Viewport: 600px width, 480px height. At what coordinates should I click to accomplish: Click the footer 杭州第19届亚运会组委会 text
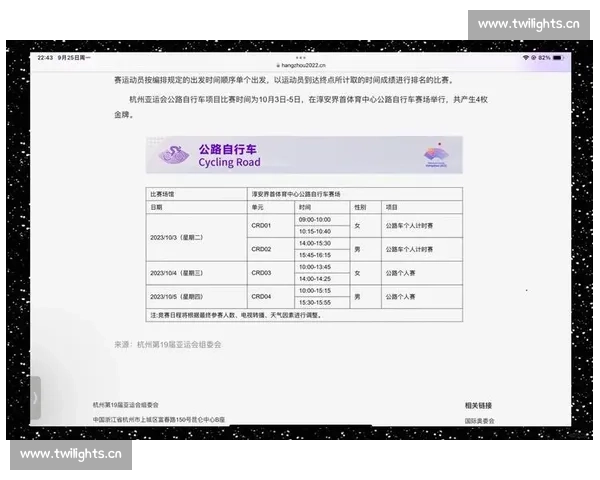pos(126,405)
